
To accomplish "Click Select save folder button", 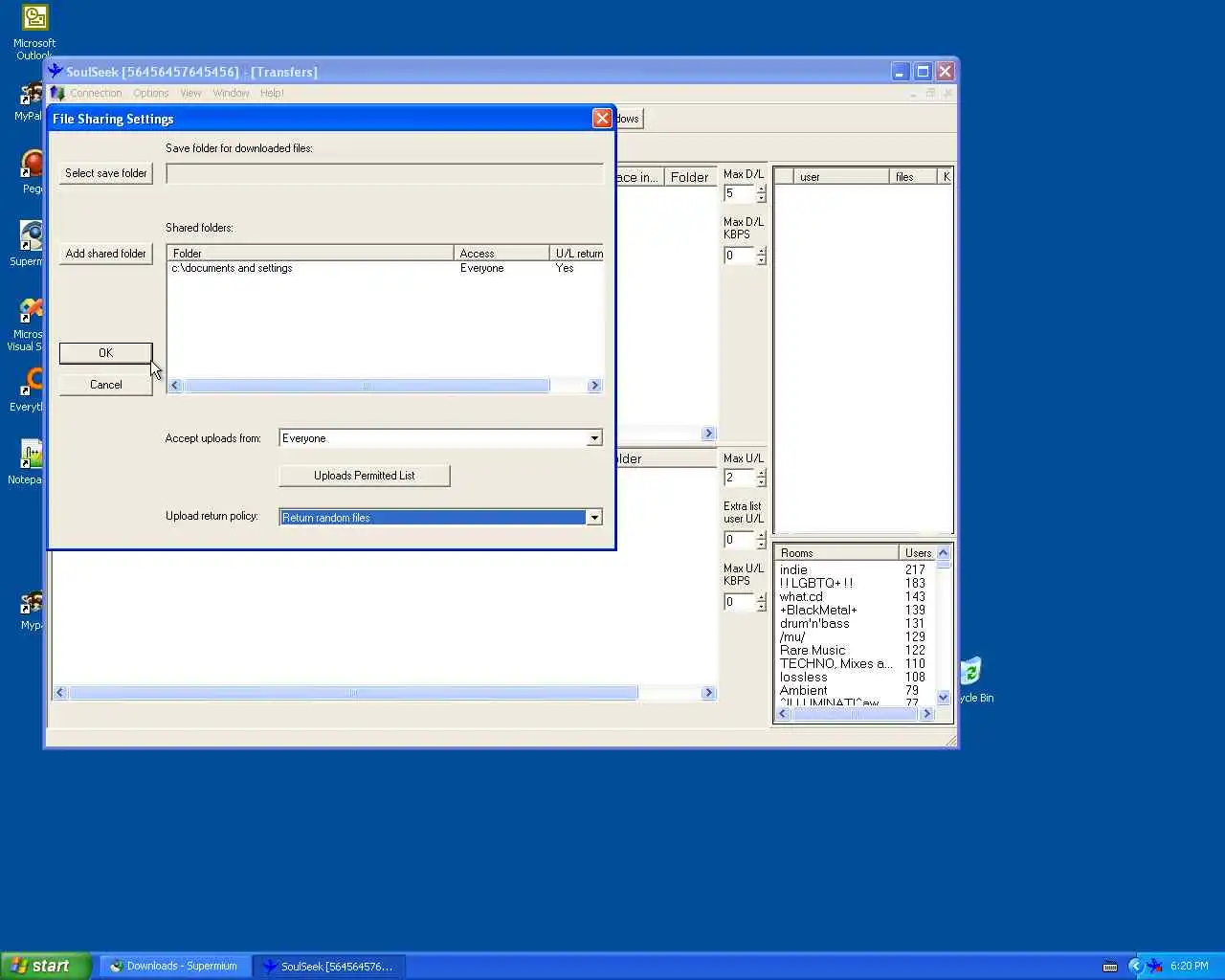I will tap(105, 173).
